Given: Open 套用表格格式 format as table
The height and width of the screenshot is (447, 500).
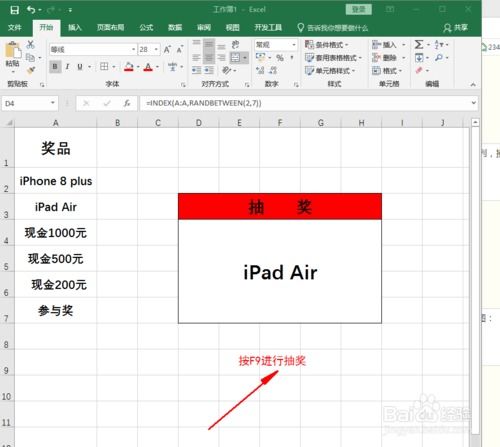Looking at the screenshot, I should [x=334, y=58].
